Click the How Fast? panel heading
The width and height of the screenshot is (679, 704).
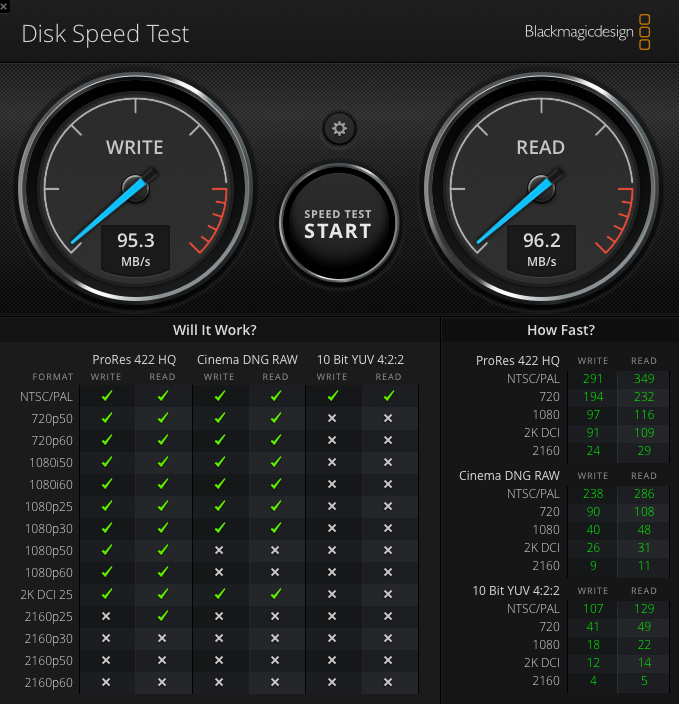tap(560, 330)
